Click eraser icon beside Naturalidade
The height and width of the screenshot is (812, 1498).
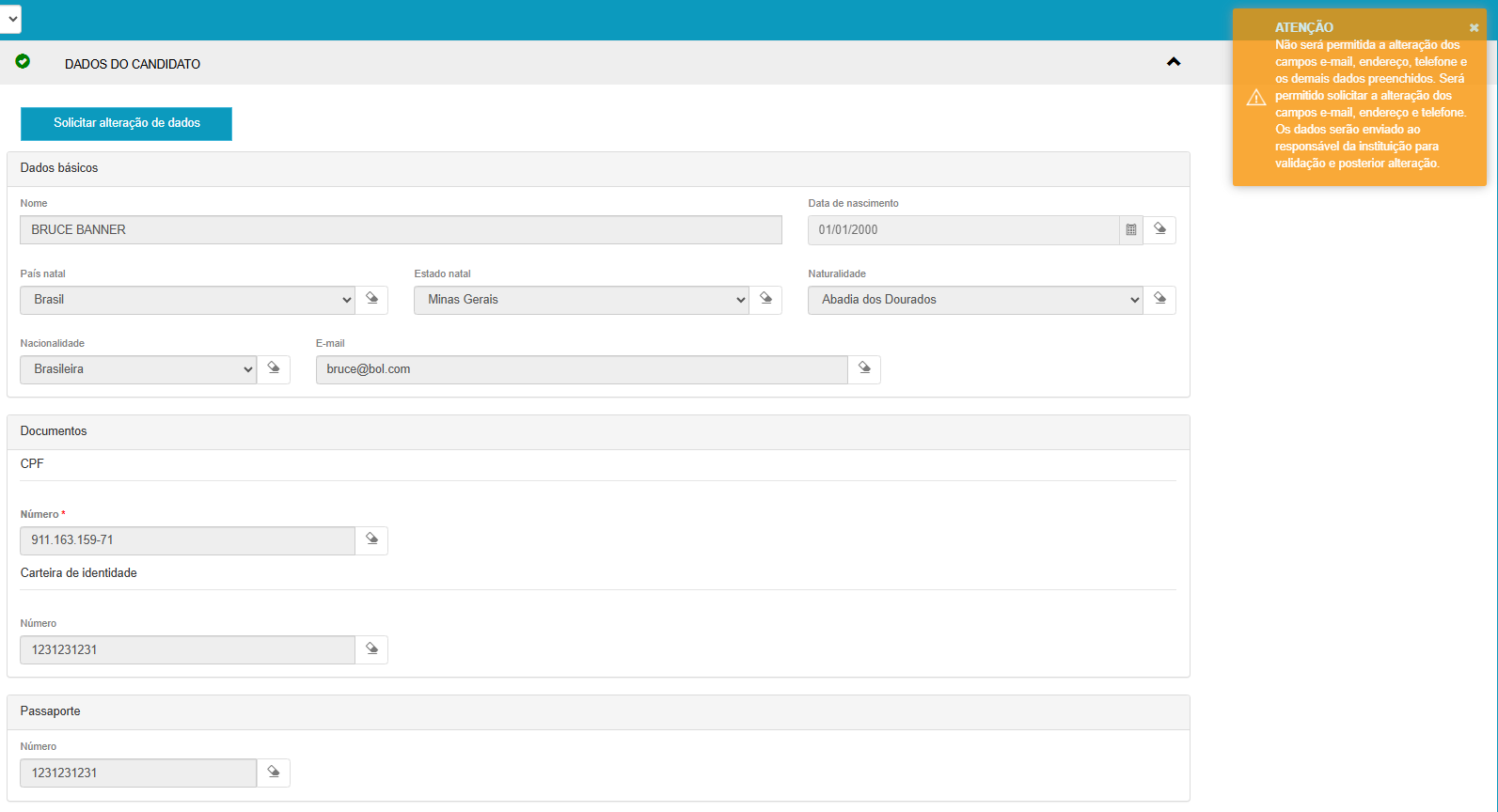[1159, 299]
